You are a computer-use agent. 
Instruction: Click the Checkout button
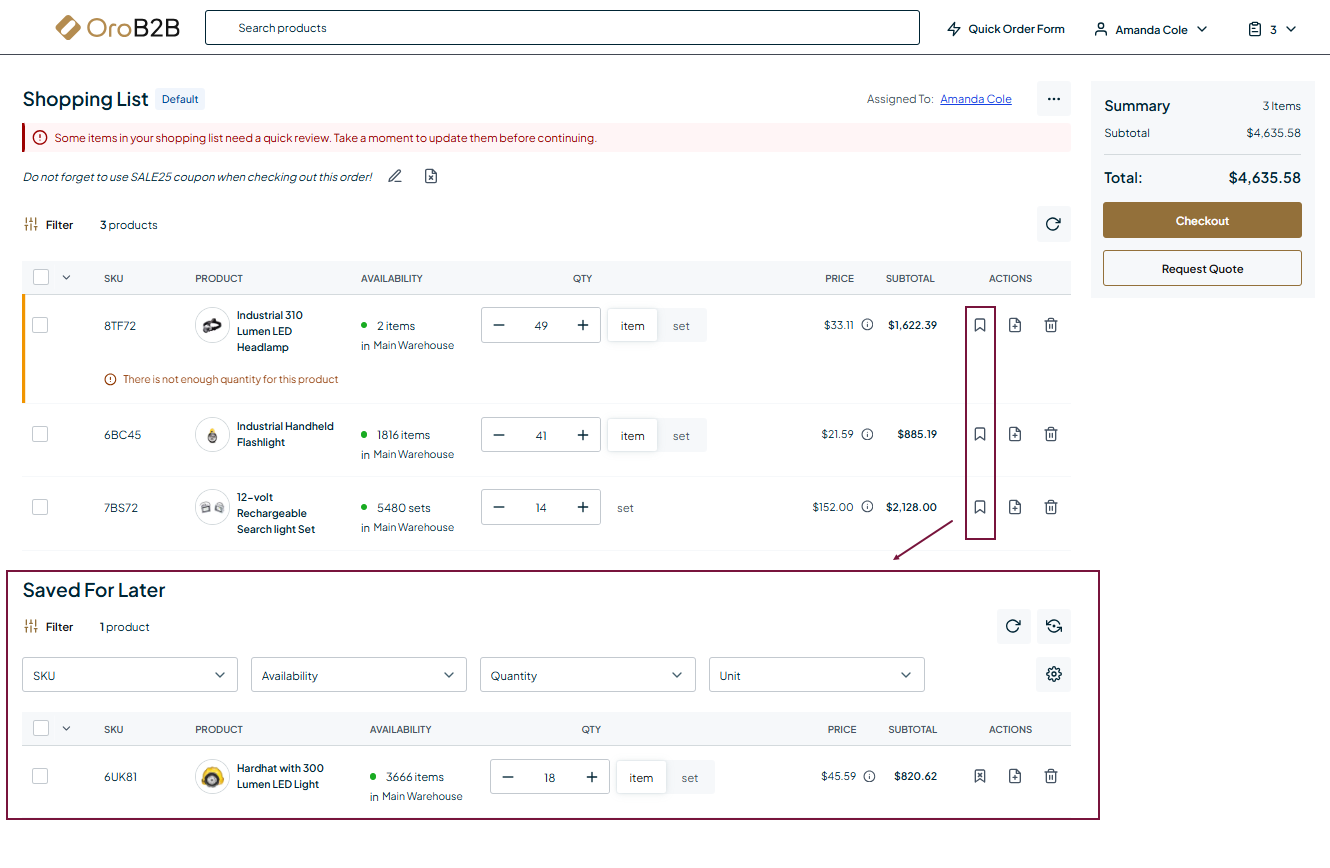coord(1202,220)
